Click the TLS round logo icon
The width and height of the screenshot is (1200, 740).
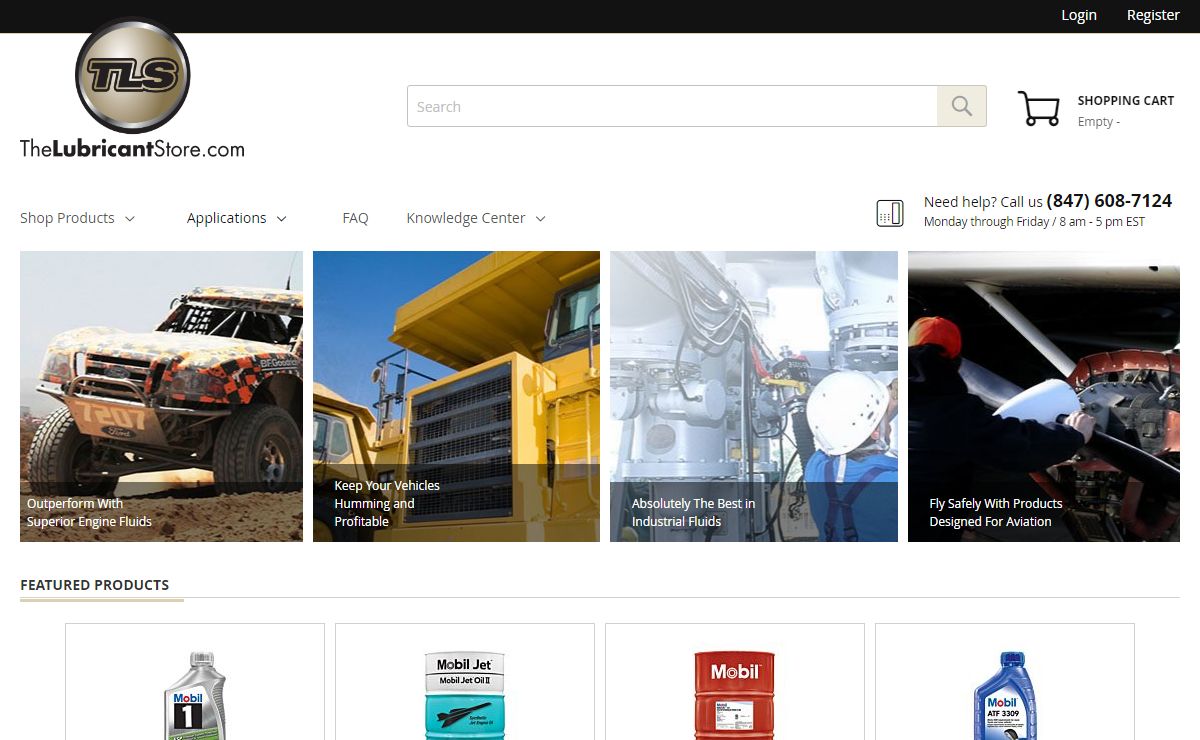(133, 75)
